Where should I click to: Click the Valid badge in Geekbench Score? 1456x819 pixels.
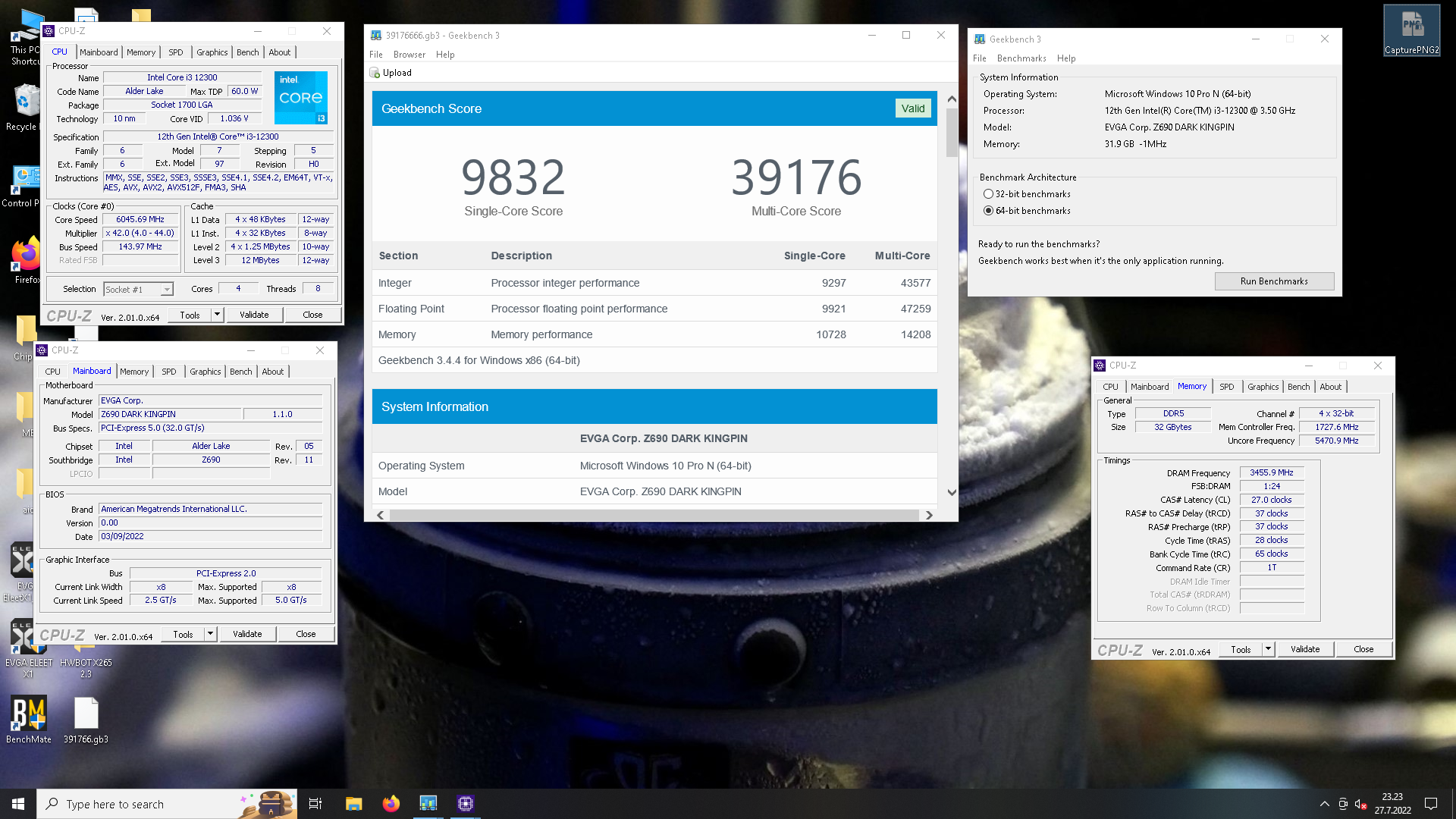(x=913, y=108)
